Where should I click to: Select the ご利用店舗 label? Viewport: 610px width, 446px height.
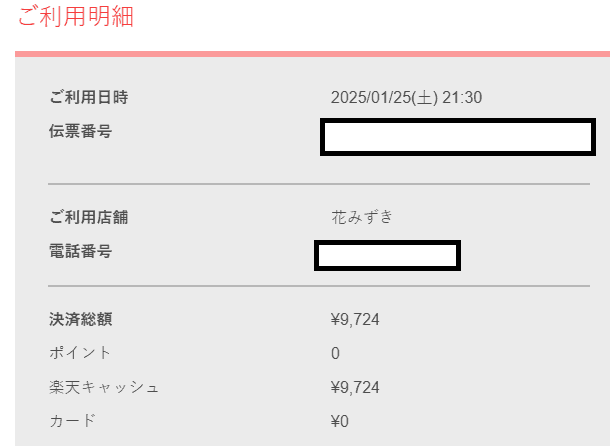coord(88,216)
